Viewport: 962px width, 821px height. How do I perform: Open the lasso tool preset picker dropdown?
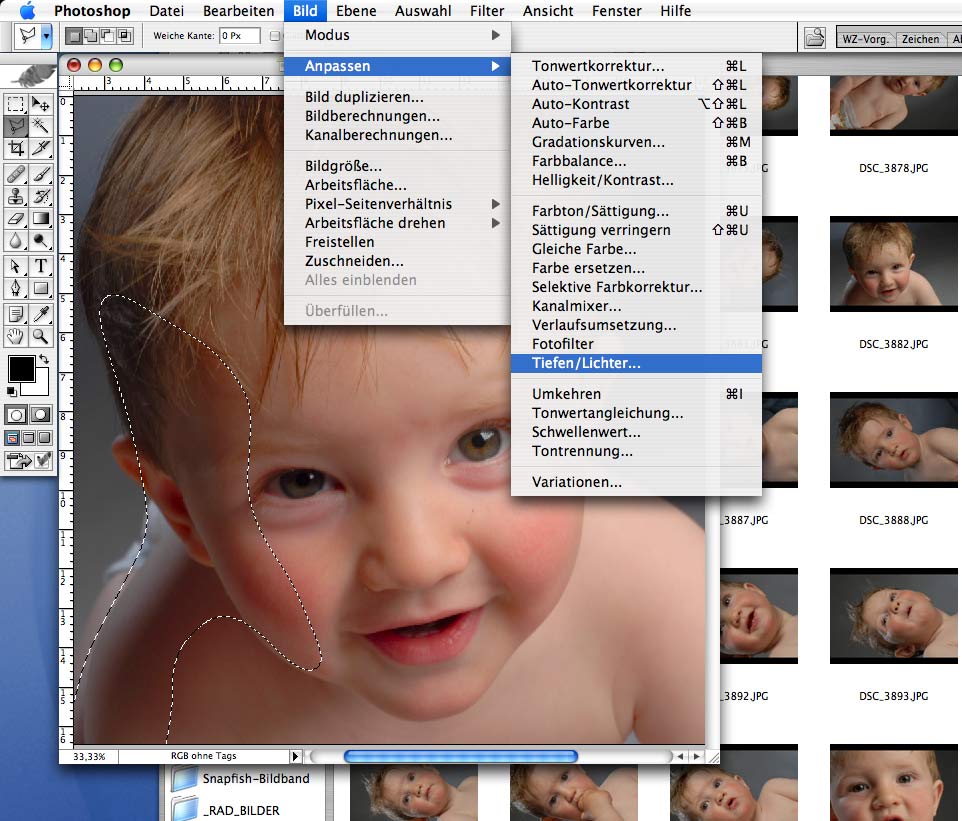tap(46, 37)
